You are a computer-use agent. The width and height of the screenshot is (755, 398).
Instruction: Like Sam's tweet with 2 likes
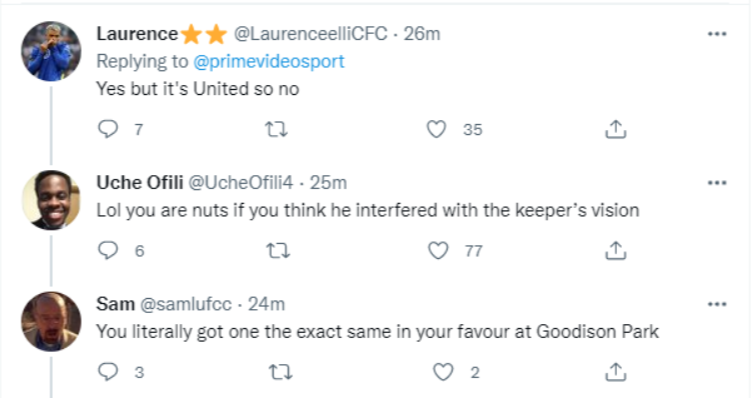coord(443,372)
